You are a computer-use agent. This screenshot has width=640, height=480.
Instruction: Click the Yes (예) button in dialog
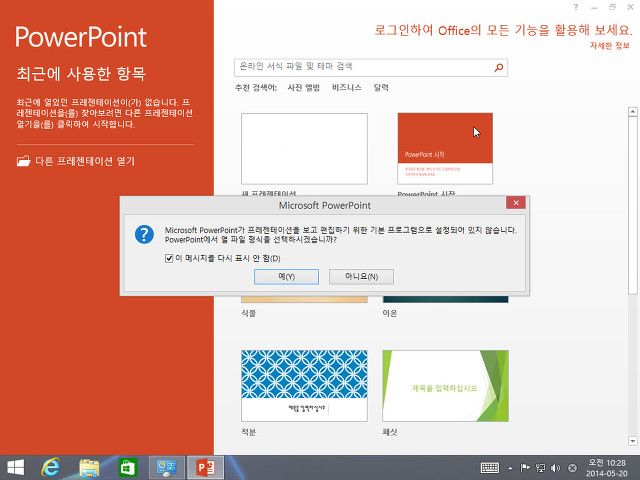point(286,277)
